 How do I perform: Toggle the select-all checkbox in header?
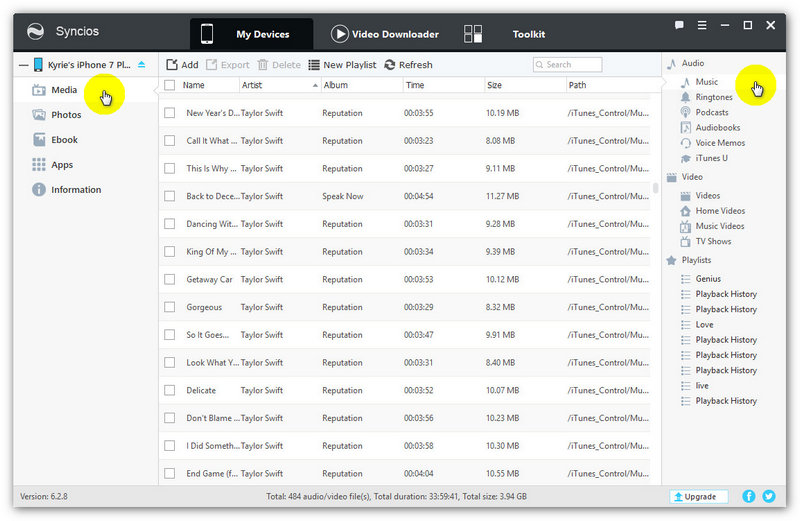pos(169,85)
